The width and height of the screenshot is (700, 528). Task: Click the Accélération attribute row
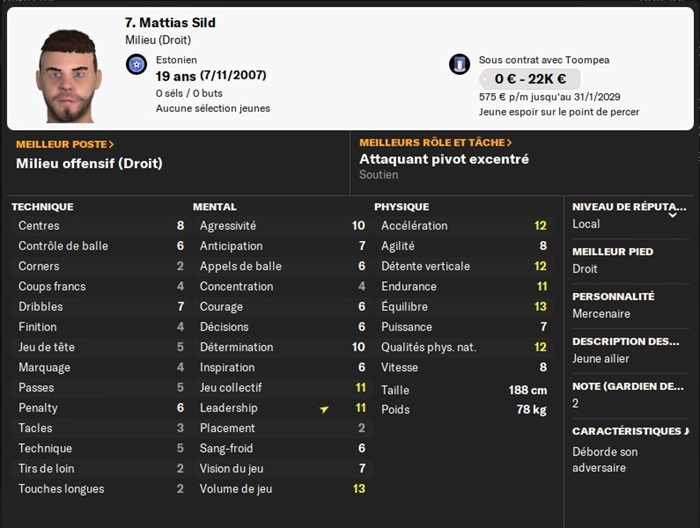point(462,226)
